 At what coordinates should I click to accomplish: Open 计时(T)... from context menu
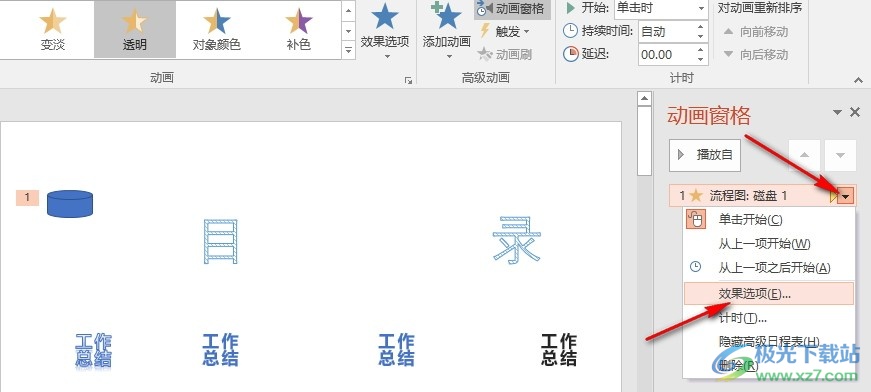[x=769, y=318]
